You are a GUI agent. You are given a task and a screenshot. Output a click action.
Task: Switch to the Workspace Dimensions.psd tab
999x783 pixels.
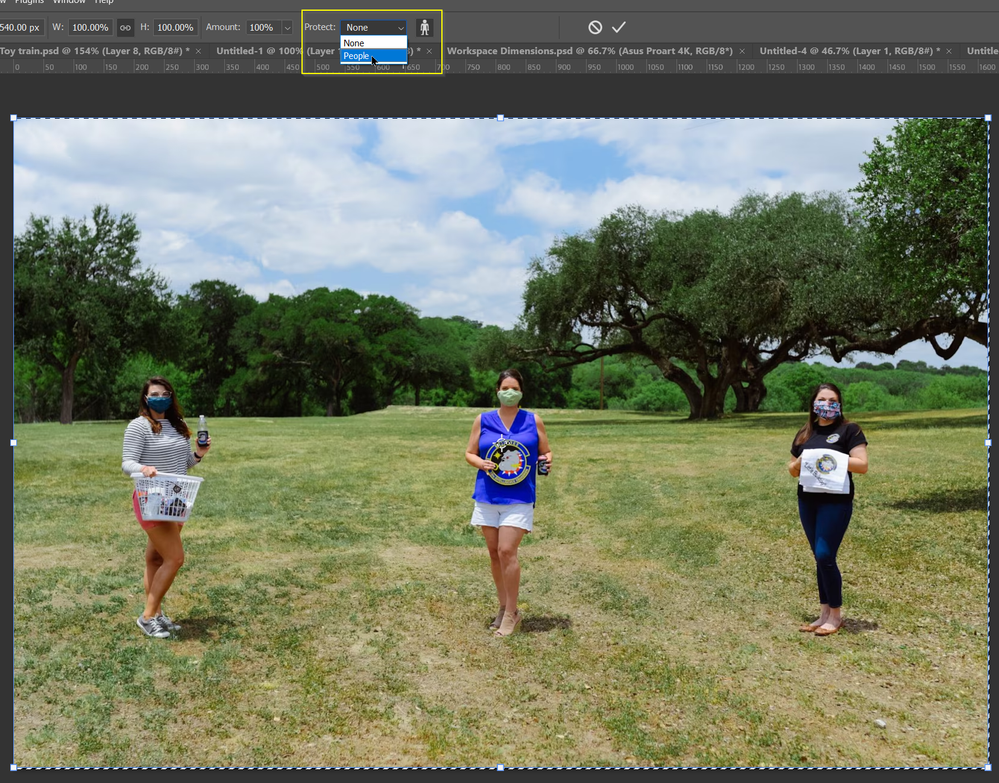589,51
